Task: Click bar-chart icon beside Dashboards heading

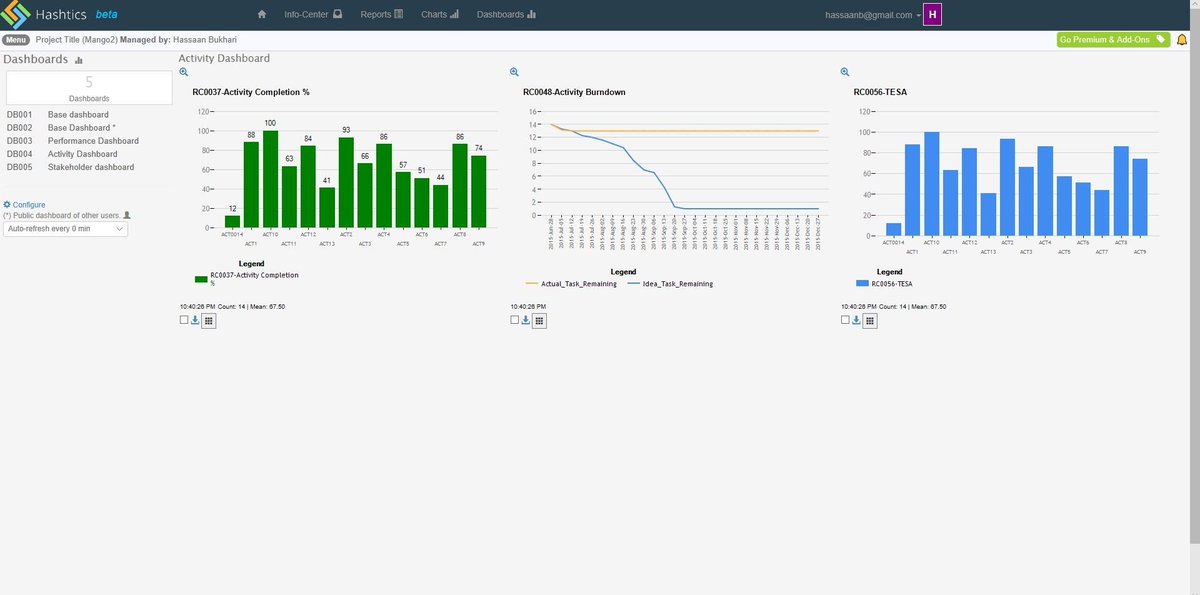Action: pyautogui.click(x=79, y=60)
